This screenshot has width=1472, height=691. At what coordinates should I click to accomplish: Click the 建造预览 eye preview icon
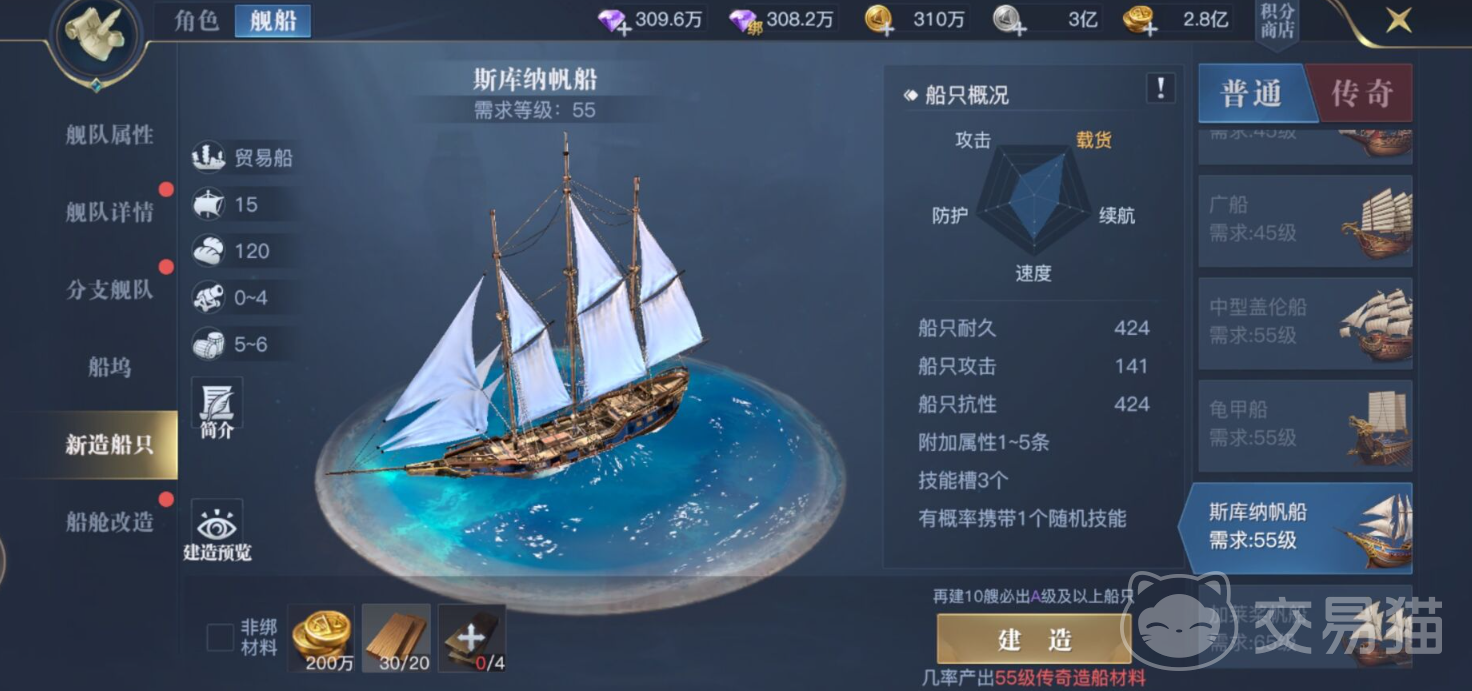(x=217, y=530)
